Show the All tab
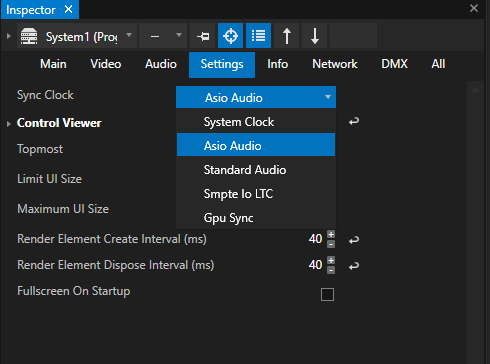The image size is (490, 364). tap(438, 64)
